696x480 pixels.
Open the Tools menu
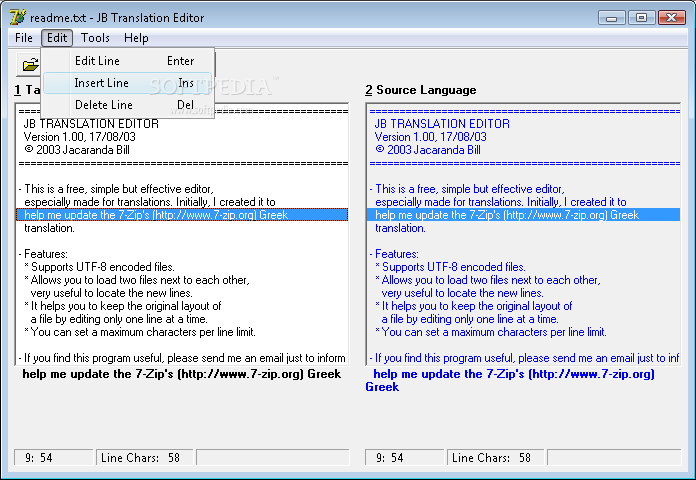pyautogui.click(x=95, y=38)
